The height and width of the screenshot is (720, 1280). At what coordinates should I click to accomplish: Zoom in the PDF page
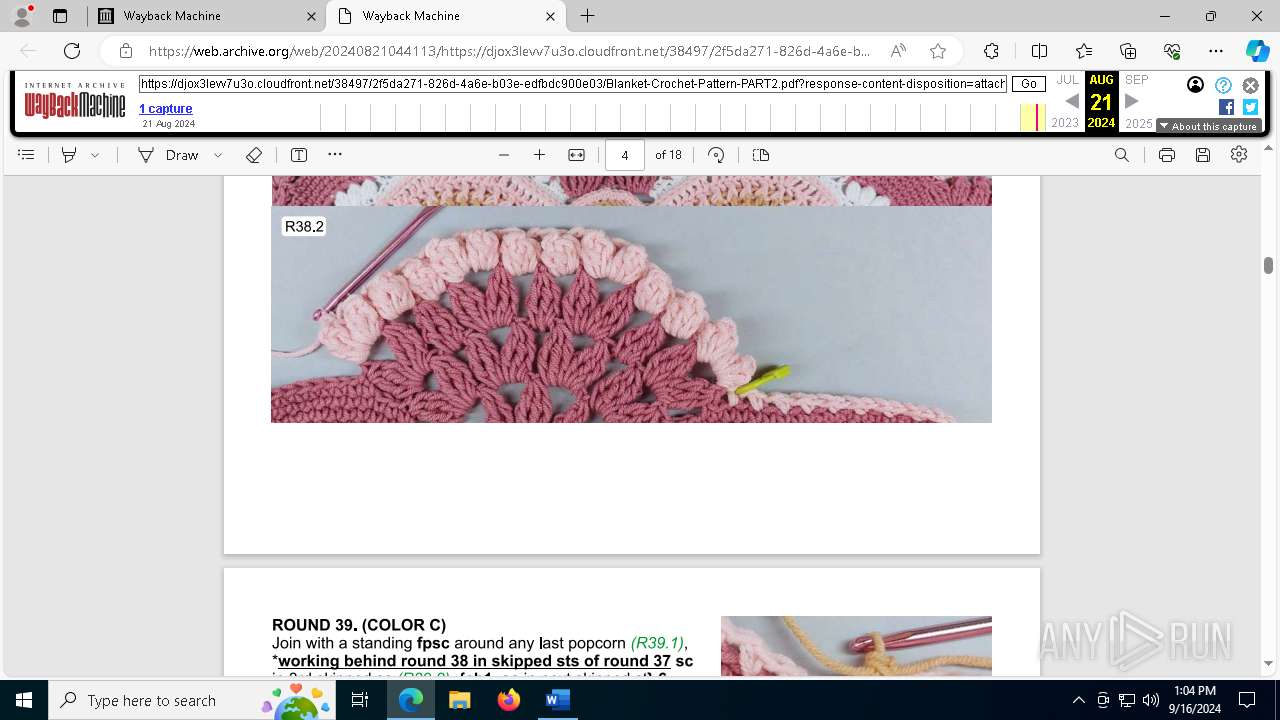(540, 155)
